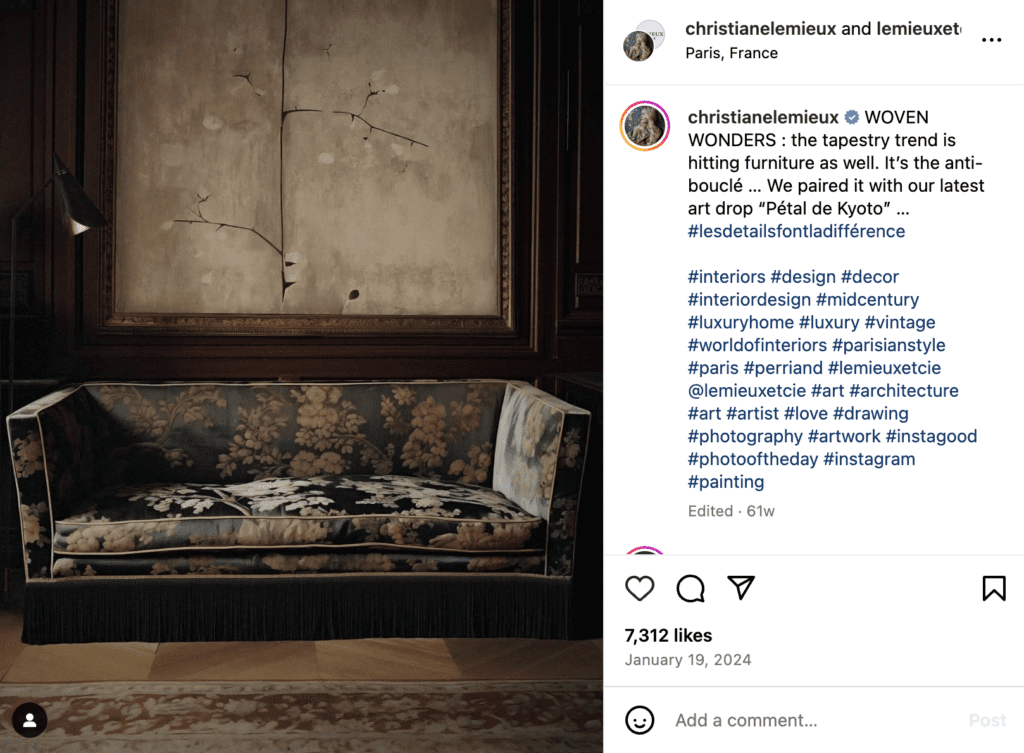
Task: Click the Paris, France location link
Action: 731,53
